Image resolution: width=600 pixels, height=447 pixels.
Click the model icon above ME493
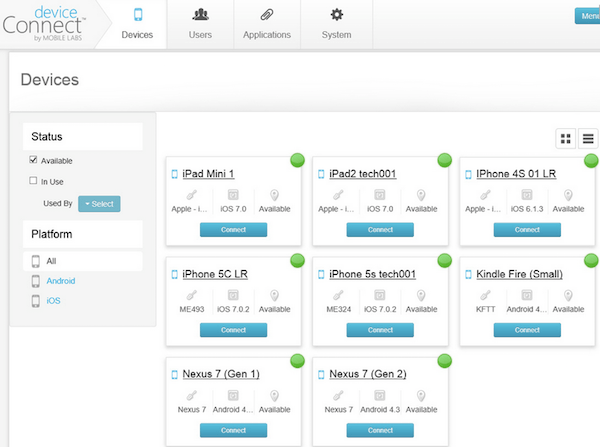pos(191,295)
